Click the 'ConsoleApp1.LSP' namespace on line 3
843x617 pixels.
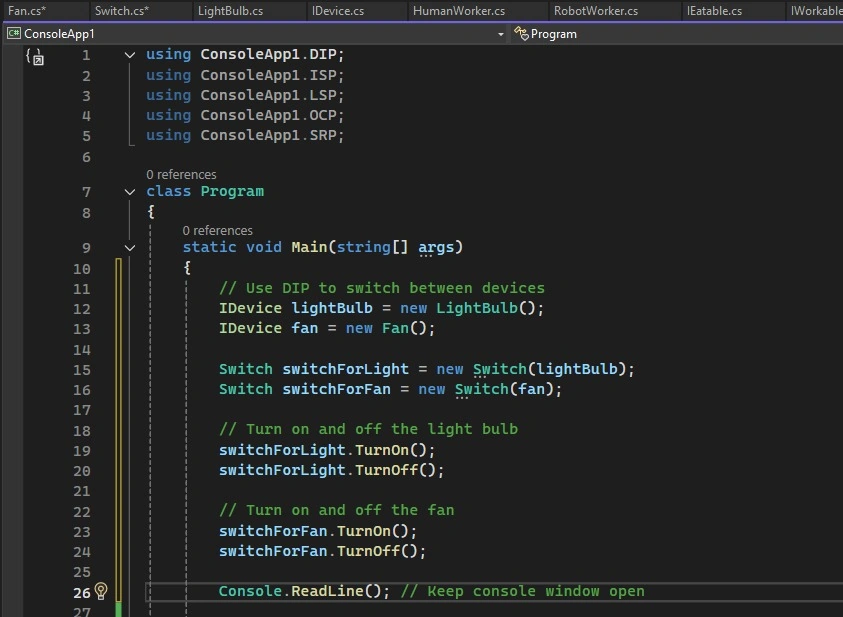click(x=268, y=95)
